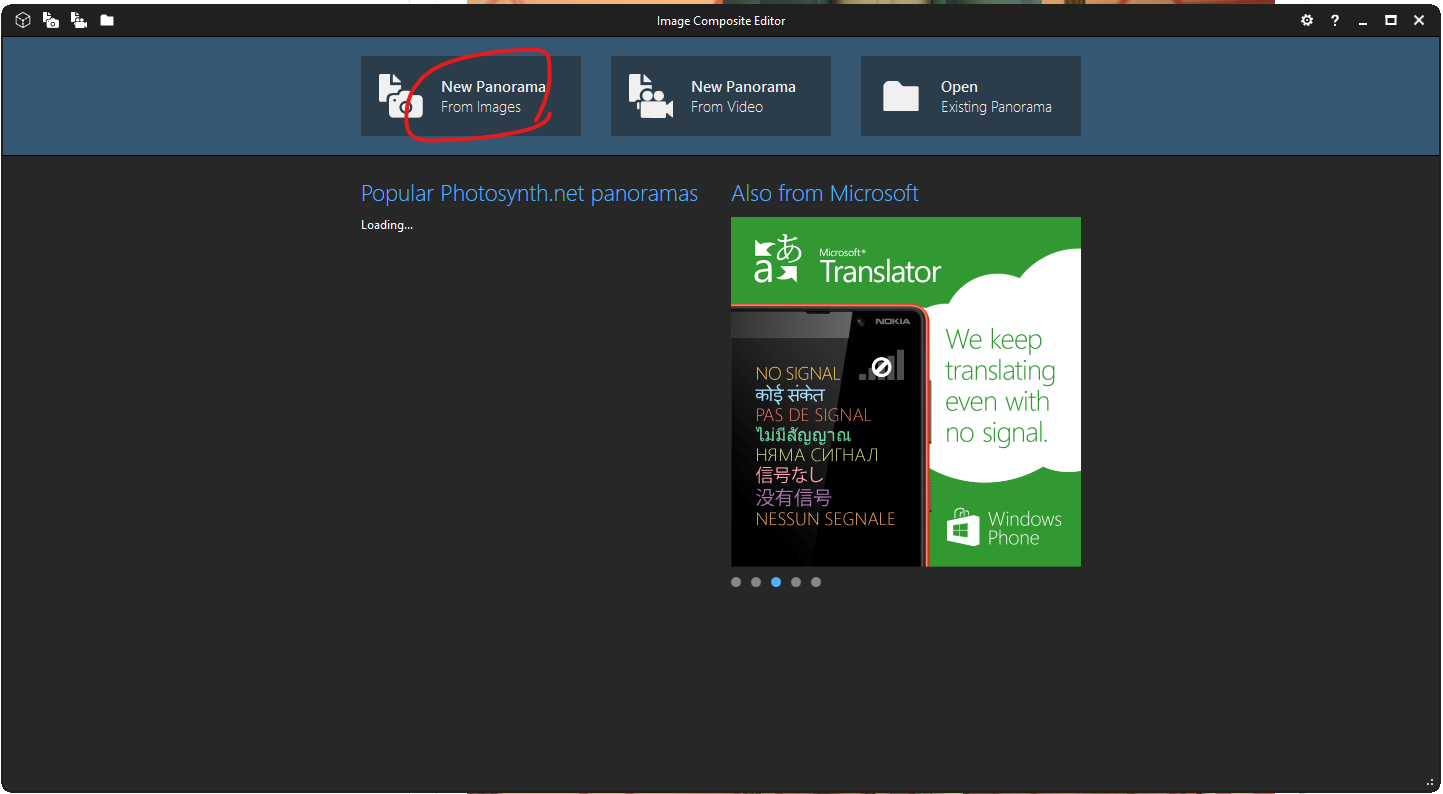Select the first carousel dot under banner
The width and height of the screenshot is (1443, 794).
[736, 582]
